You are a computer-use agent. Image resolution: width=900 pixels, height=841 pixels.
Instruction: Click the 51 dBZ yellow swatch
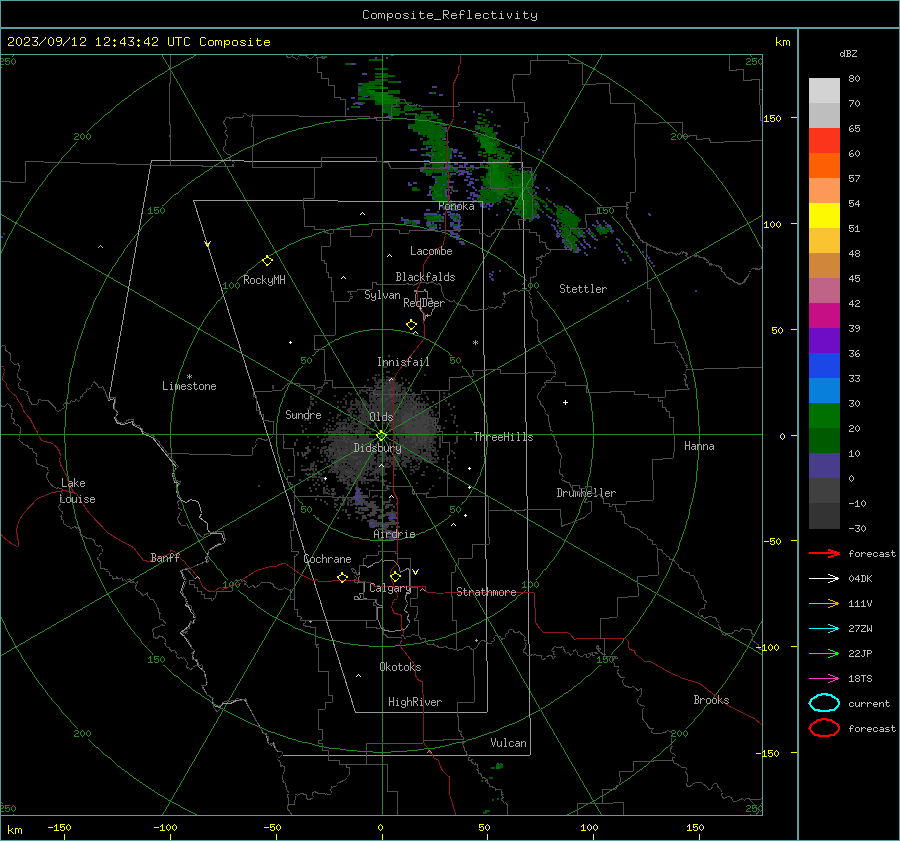pyautogui.click(x=824, y=215)
